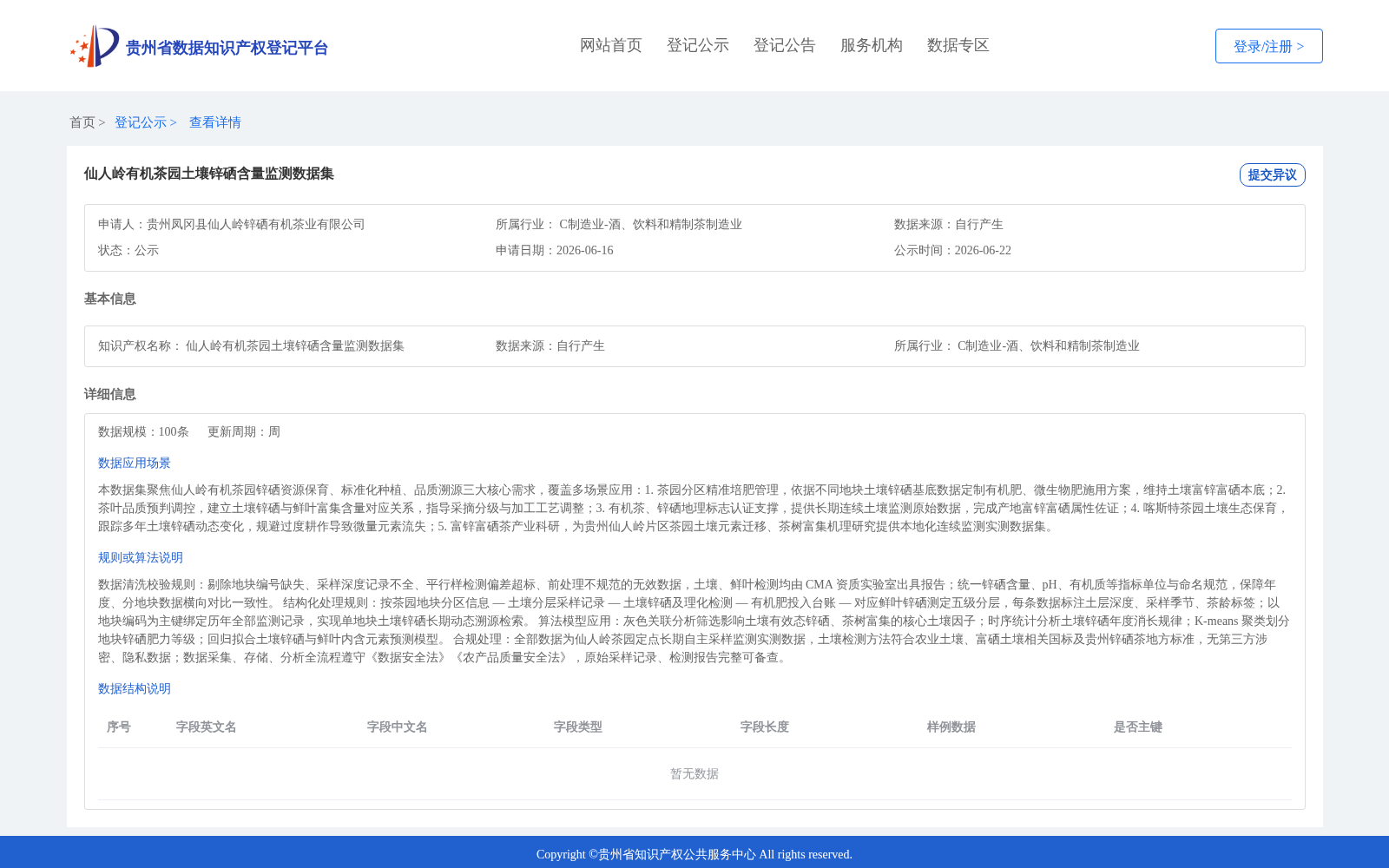The height and width of the screenshot is (868, 1389).
Task: Open 登记公示 navigation item
Action: click(x=698, y=45)
